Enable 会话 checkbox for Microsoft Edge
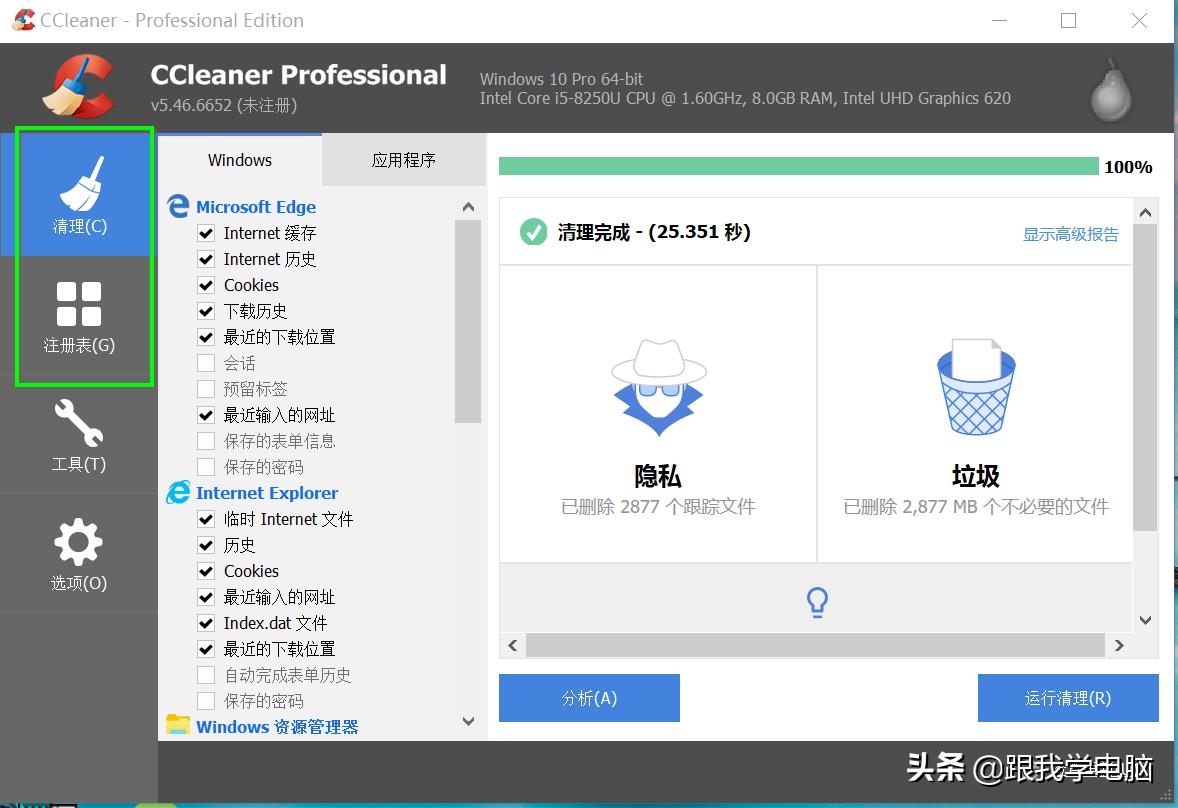 pos(206,363)
